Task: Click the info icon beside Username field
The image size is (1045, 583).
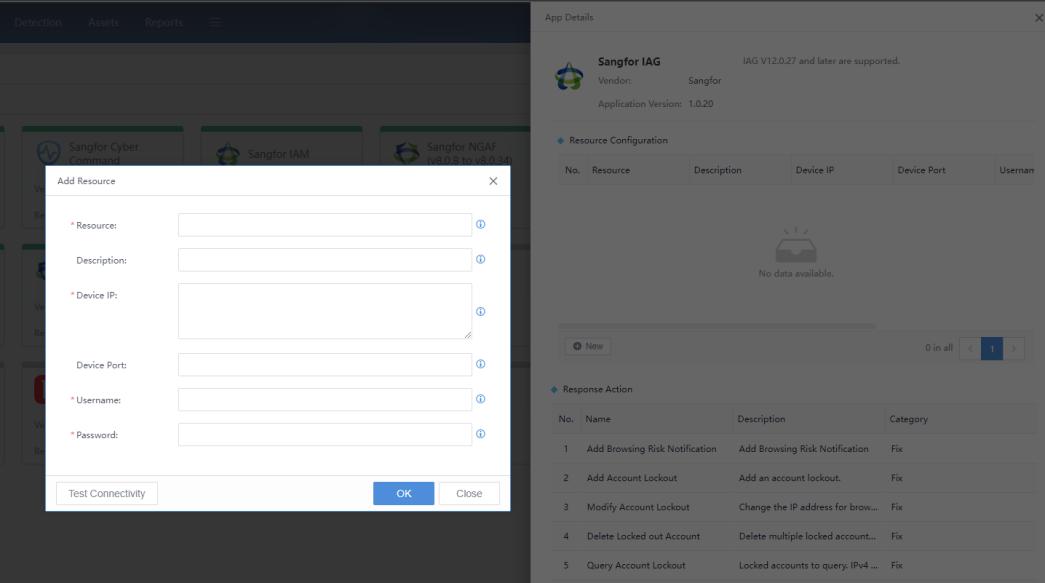Action: pos(481,399)
